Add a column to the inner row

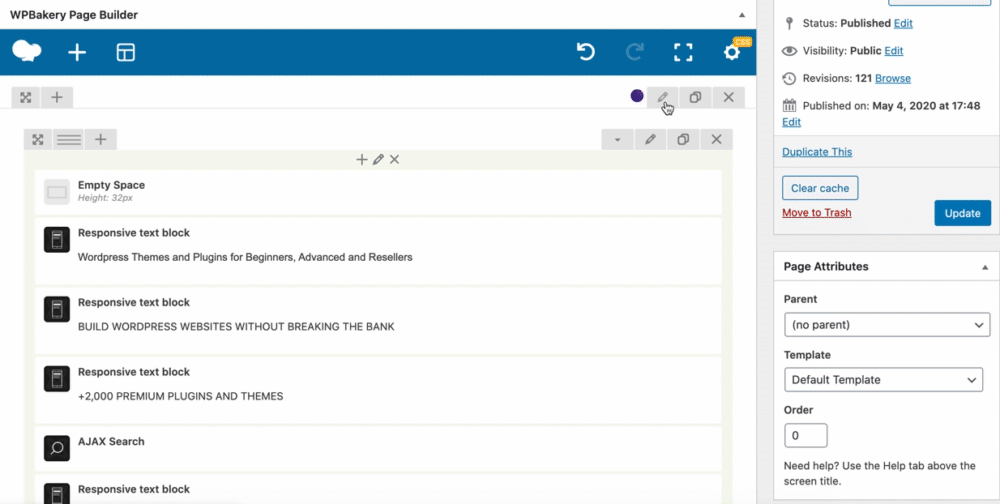click(x=101, y=139)
